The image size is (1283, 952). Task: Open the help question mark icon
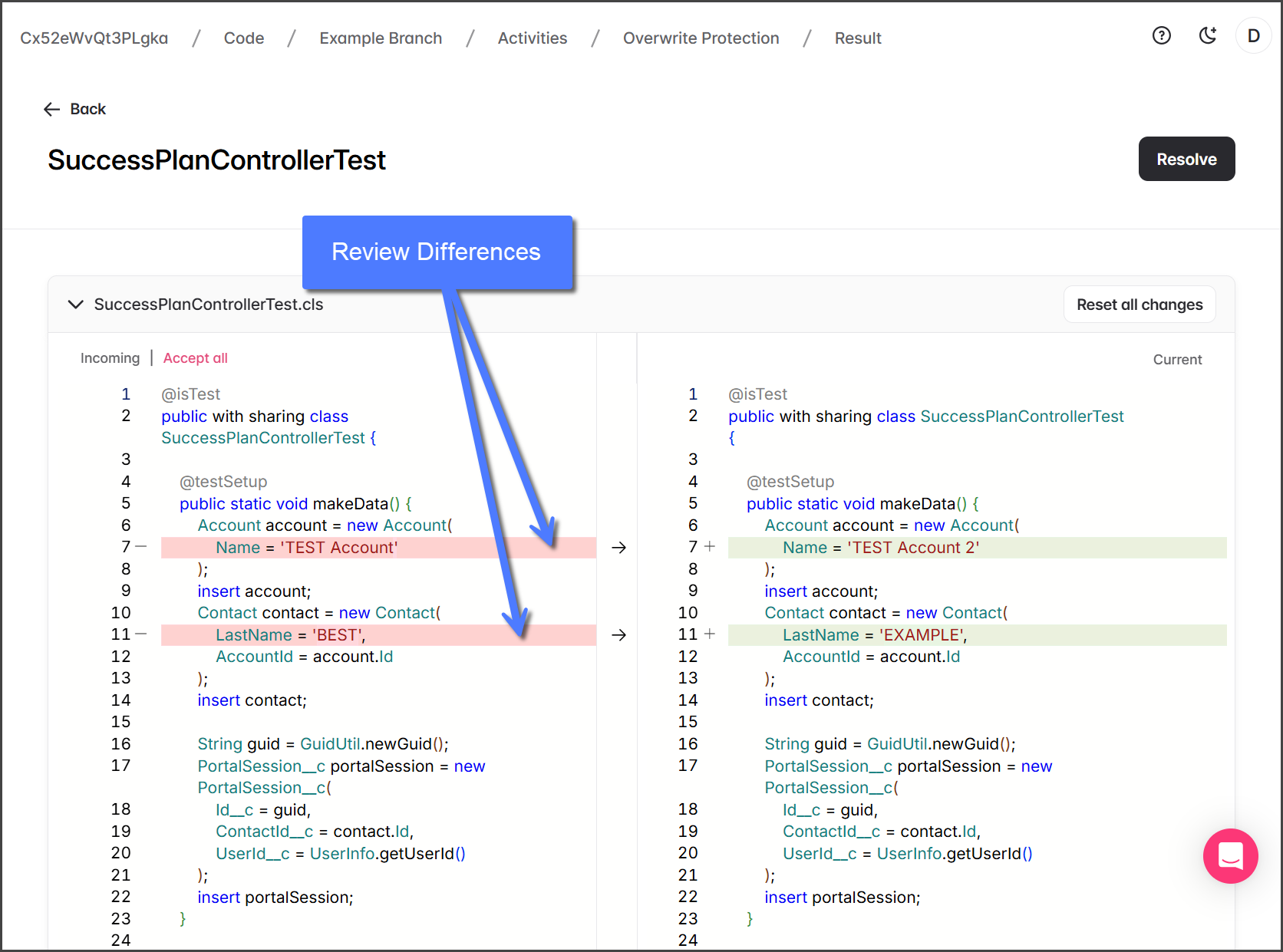[1161, 35]
